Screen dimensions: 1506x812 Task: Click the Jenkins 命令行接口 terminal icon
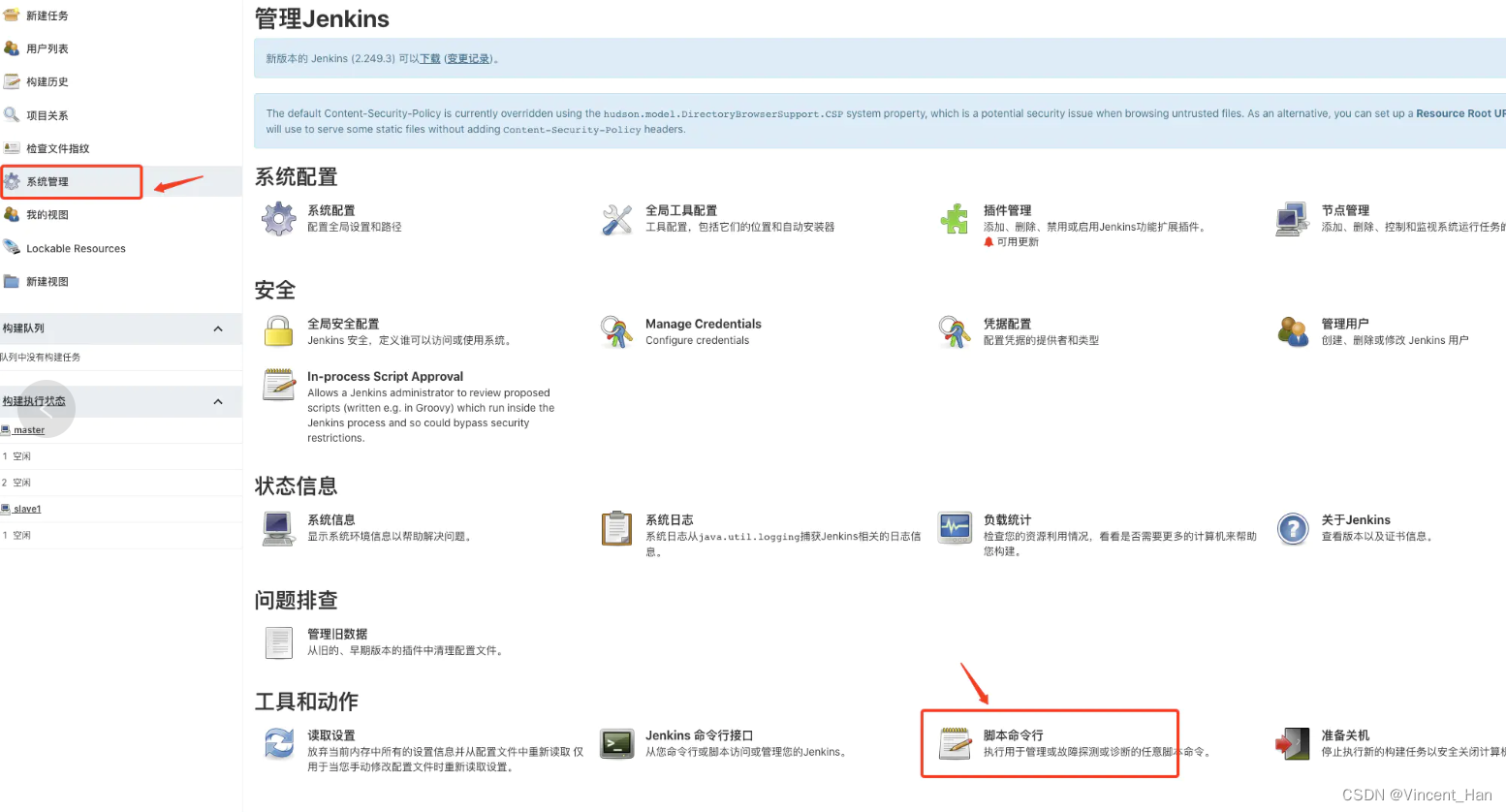[617, 743]
